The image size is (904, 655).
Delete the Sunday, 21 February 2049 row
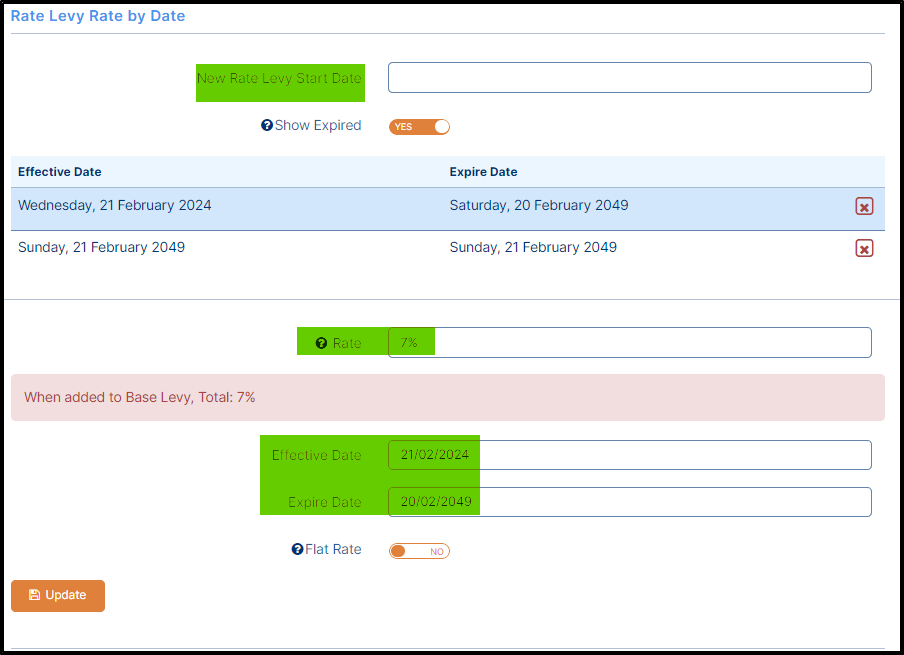864,248
